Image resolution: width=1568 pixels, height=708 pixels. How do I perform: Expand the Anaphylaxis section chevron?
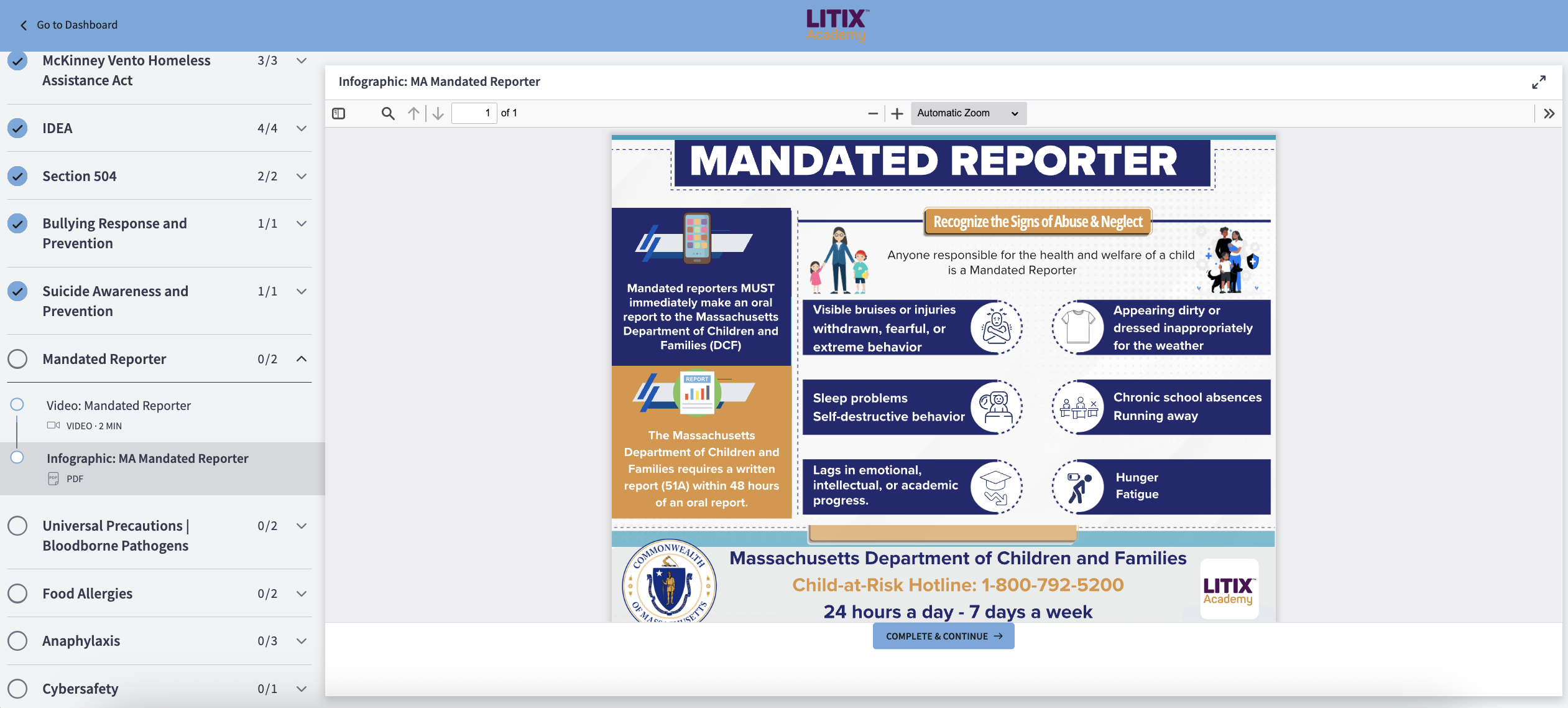tap(302, 641)
